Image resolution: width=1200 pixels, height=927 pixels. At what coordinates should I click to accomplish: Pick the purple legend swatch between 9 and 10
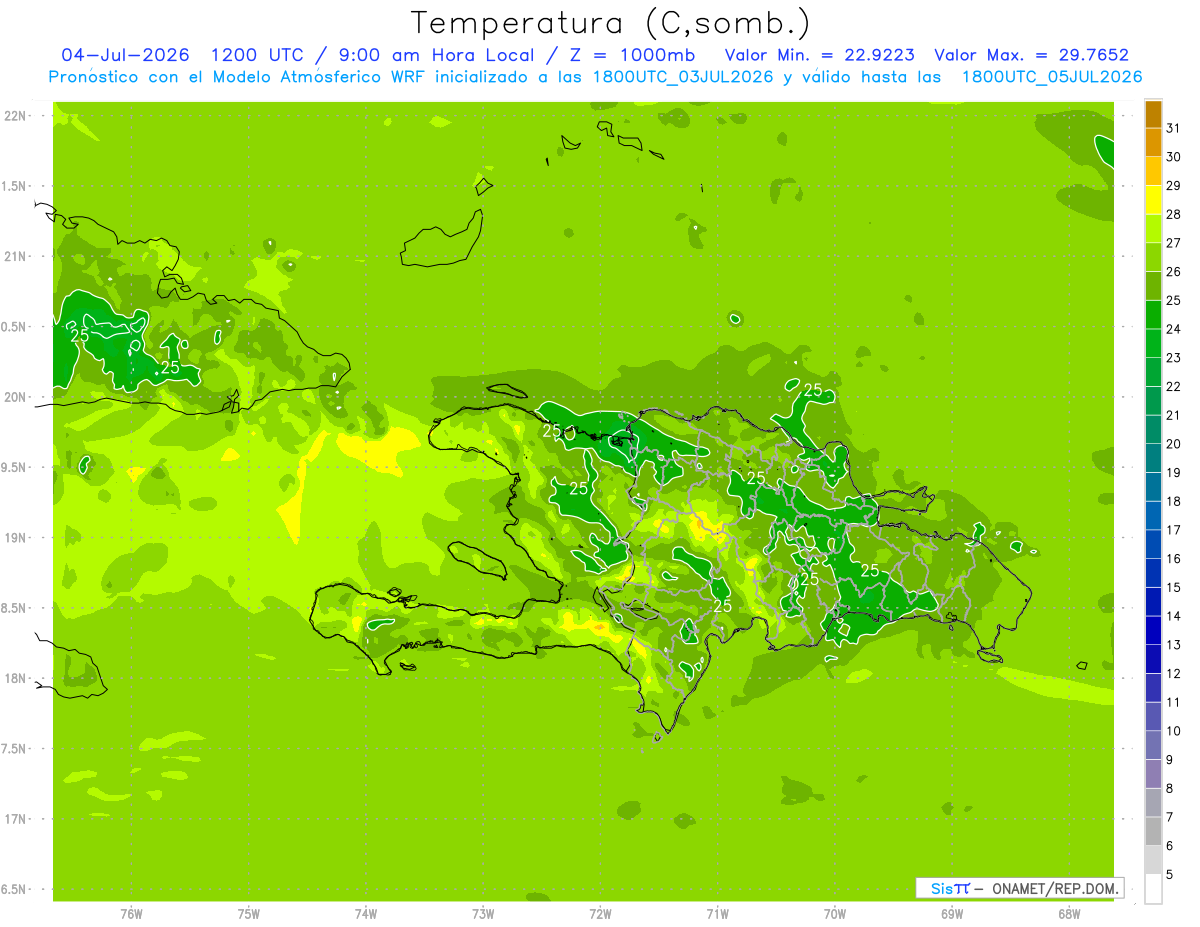pos(1153,745)
